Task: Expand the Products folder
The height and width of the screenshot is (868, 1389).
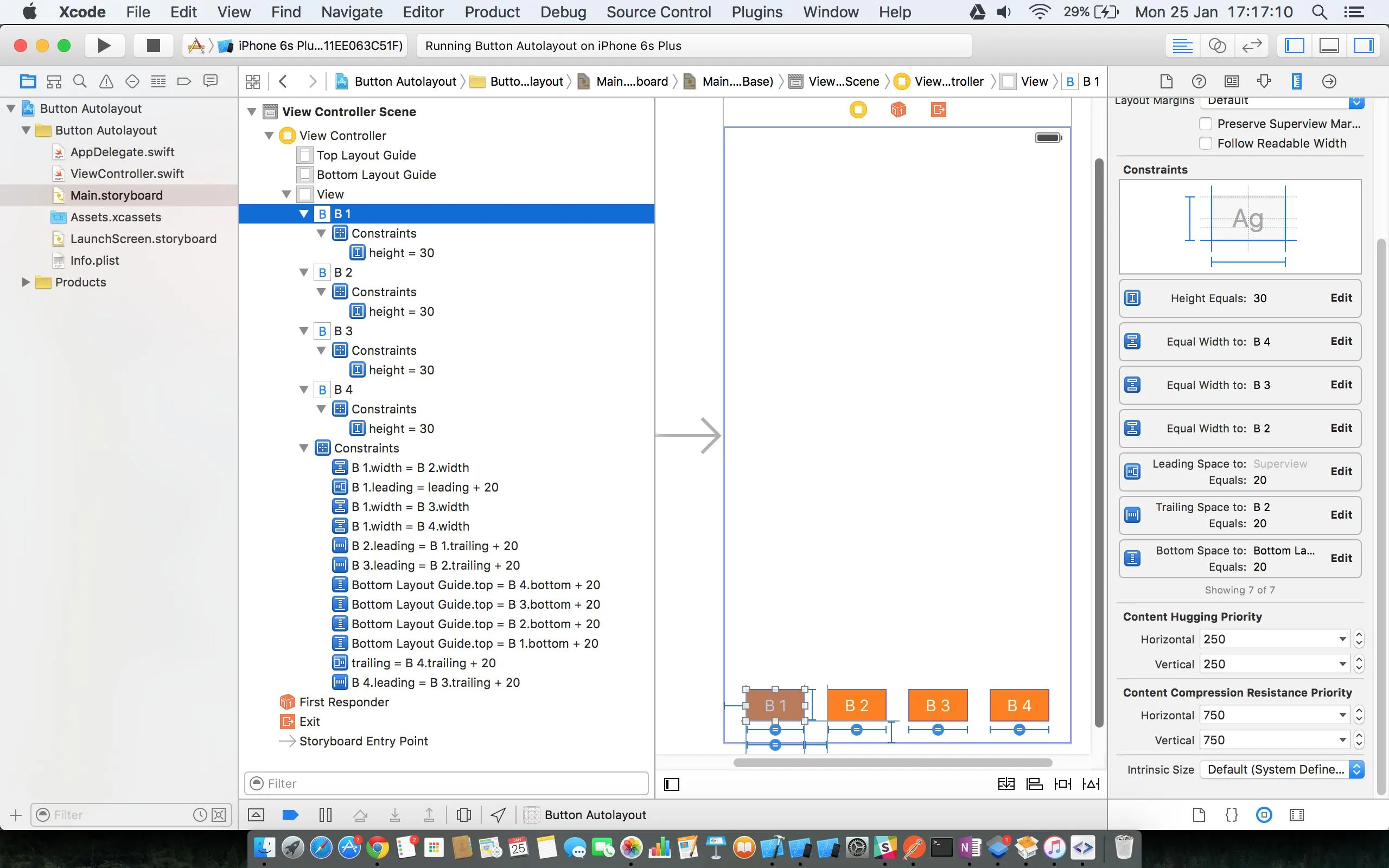Action: point(26,282)
